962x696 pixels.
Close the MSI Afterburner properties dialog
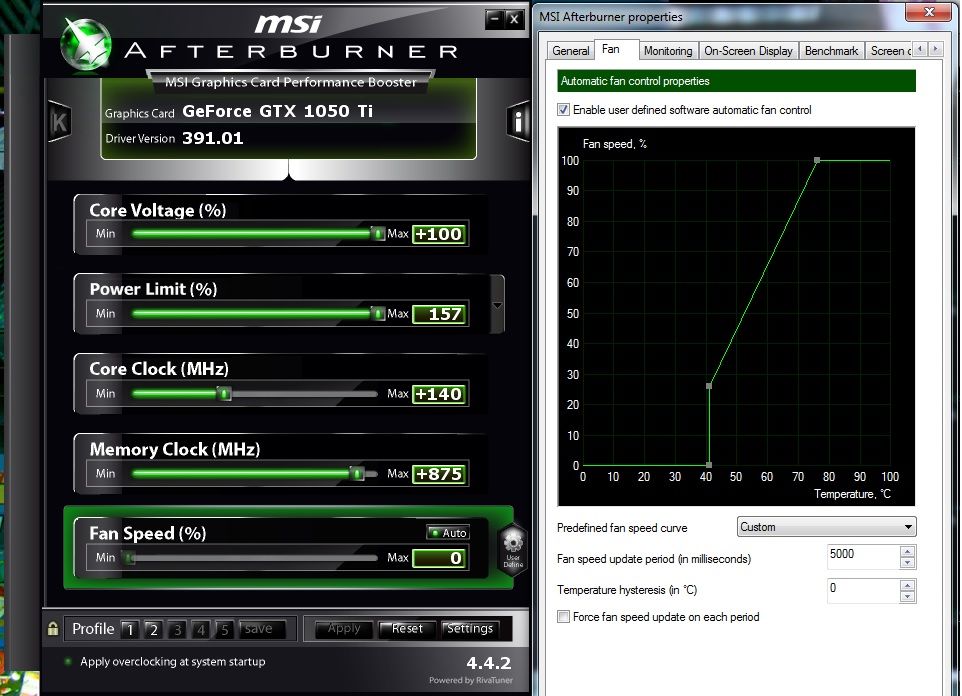[929, 12]
